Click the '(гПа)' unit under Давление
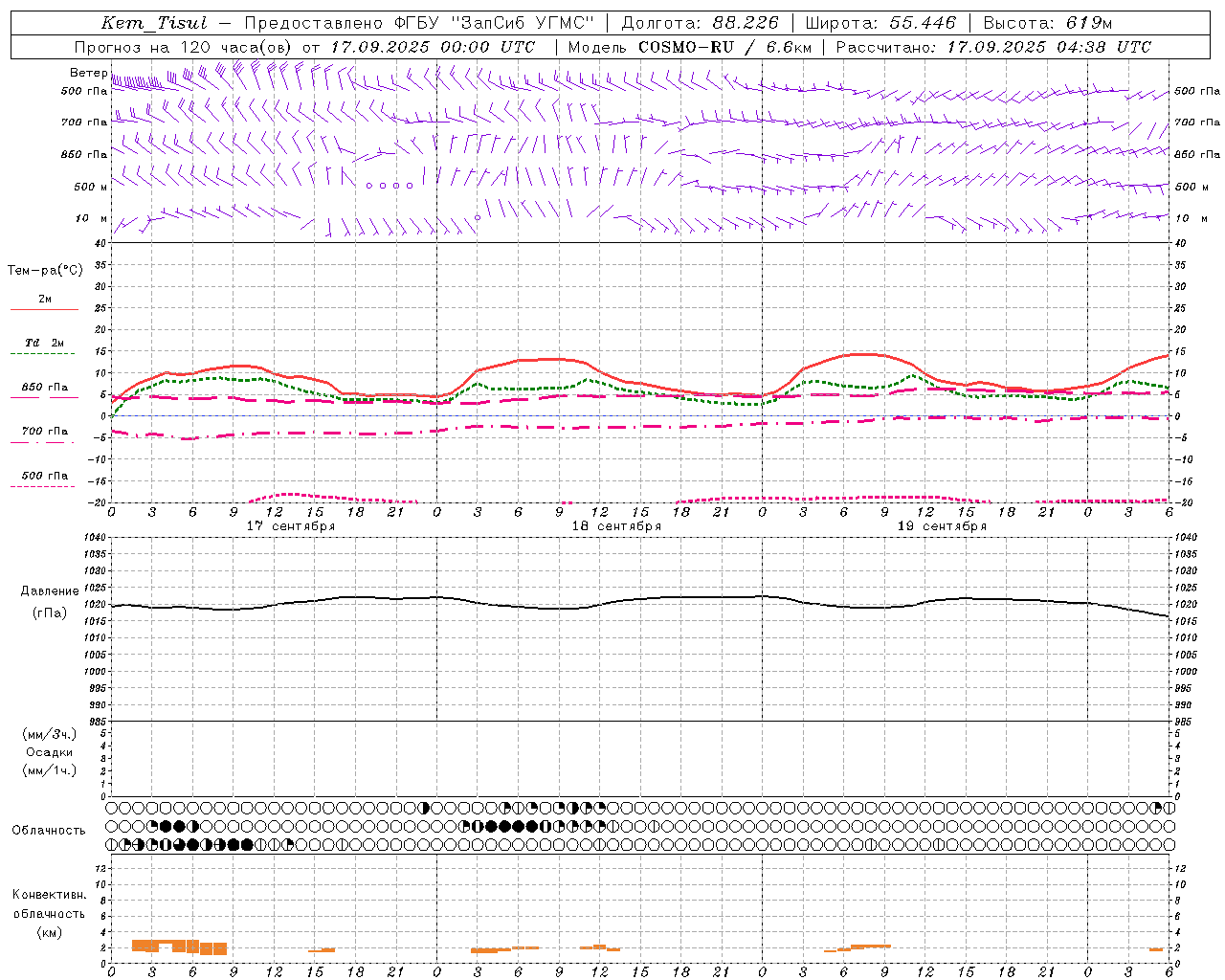This screenshot has width=1225, height=980. click(x=49, y=612)
